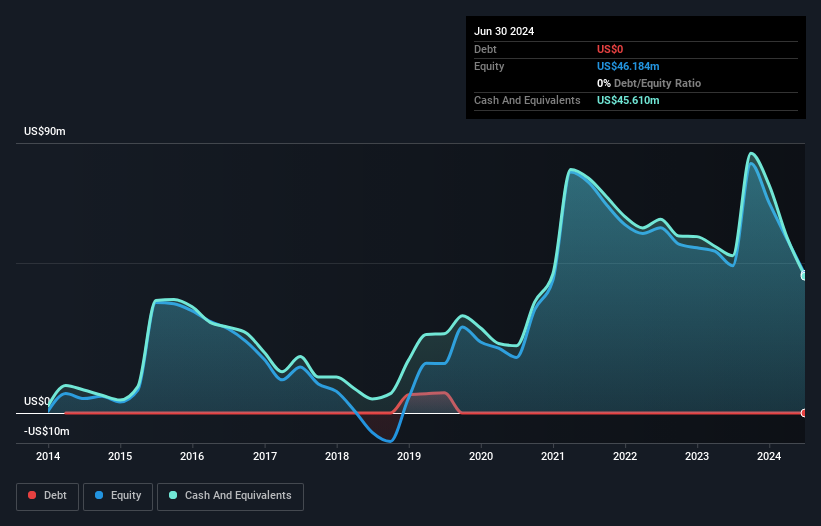Screen dimensions: 821x526
Task: Click the US$90m y-axis label
Action: [44, 132]
